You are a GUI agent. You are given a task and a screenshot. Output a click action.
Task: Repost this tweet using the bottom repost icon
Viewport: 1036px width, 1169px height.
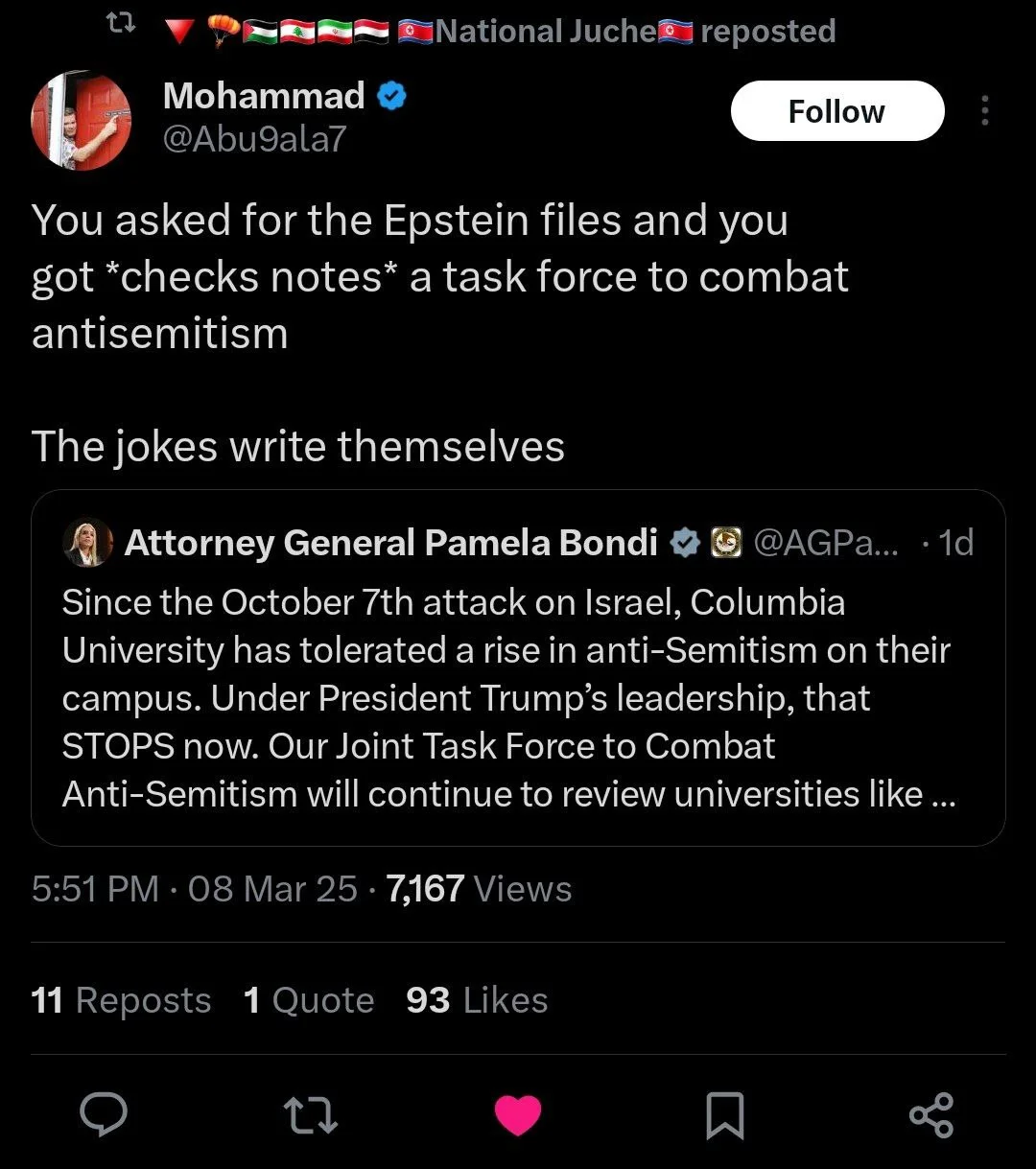click(312, 1115)
